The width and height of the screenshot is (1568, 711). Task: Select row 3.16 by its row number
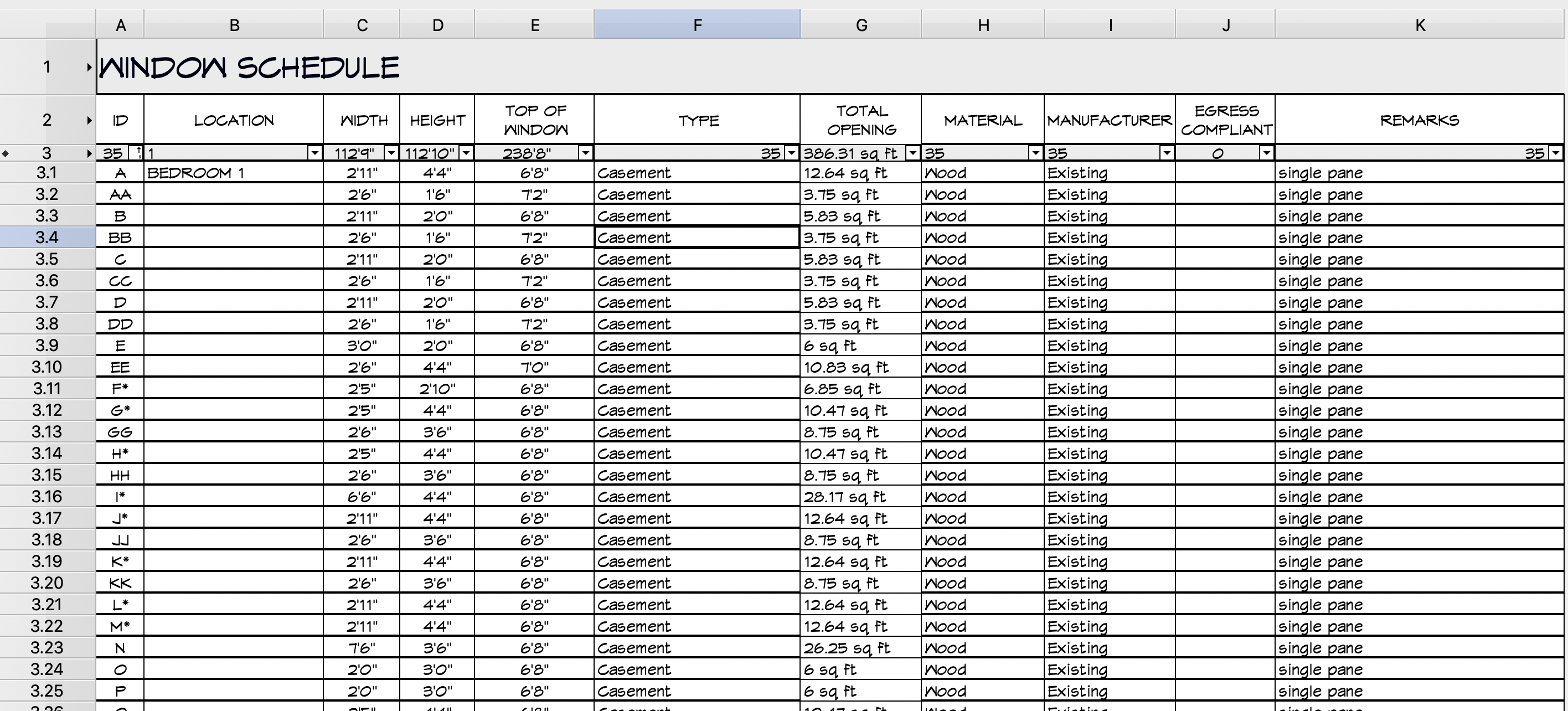point(48,496)
